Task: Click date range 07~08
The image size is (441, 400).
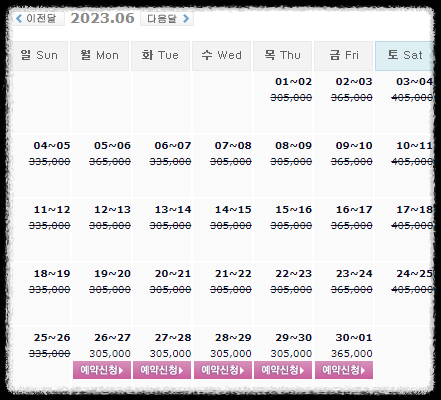Action: pyautogui.click(x=233, y=146)
